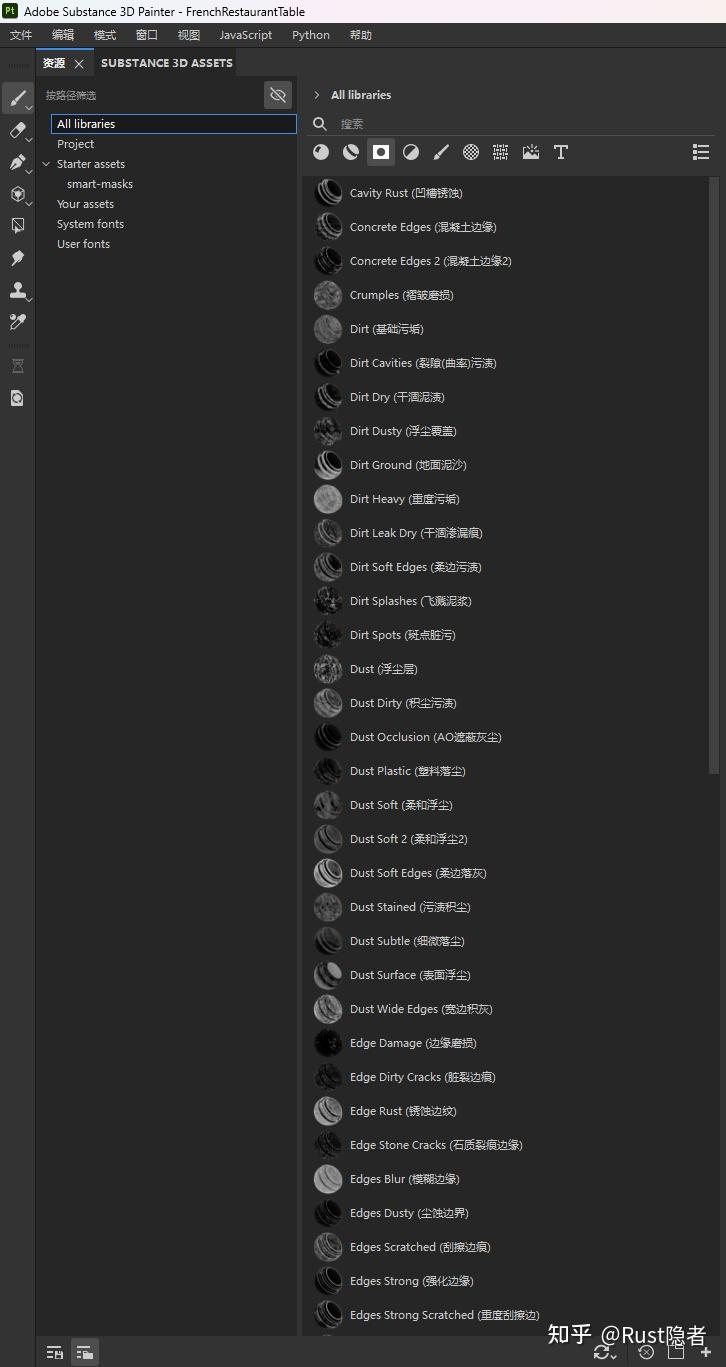Filter assets by Smart Materials icon
The height and width of the screenshot is (1367, 726).
351,152
